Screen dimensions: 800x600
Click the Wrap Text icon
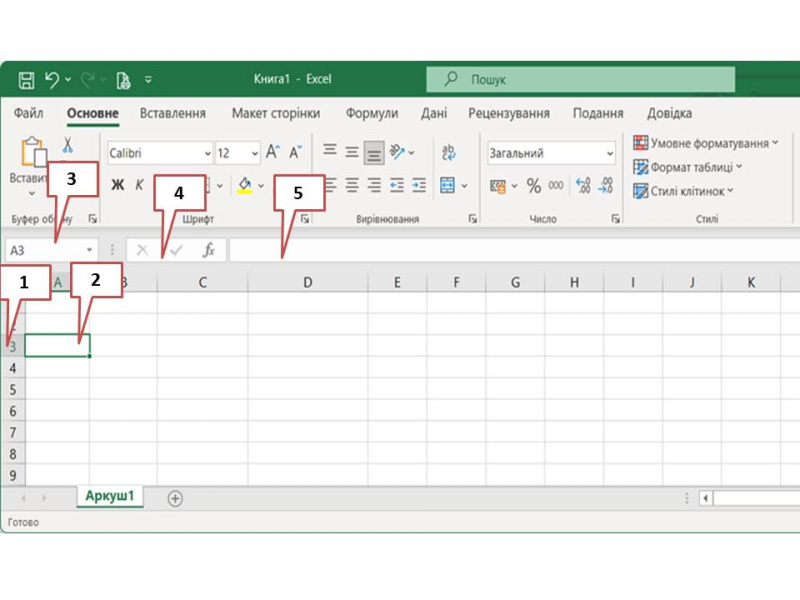coord(448,153)
